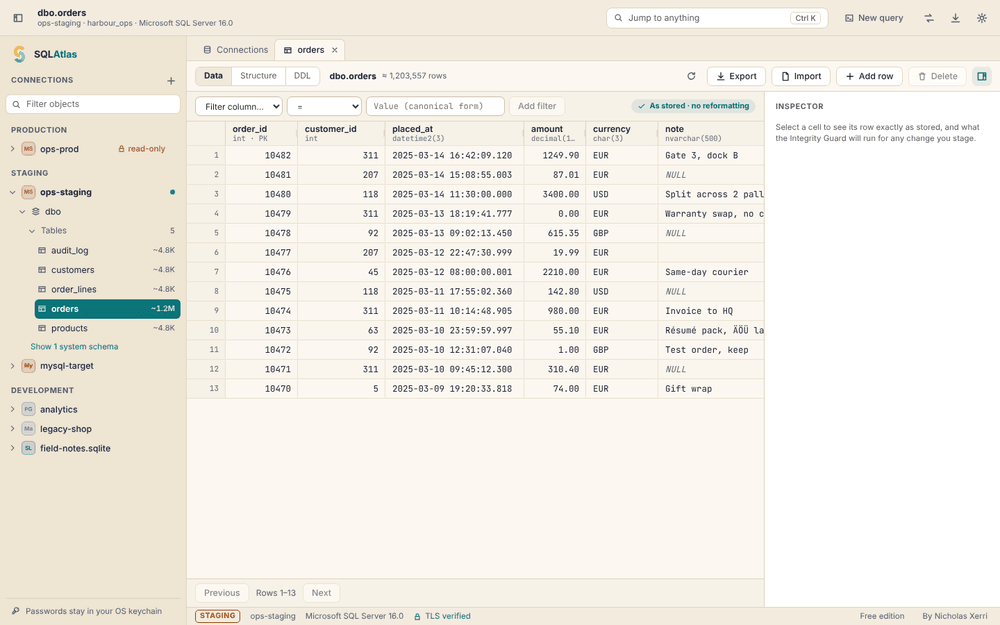The width and height of the screenshot is (1000, 625).
Task: Open the Filter column dropdown
Action: click(239, 106)
